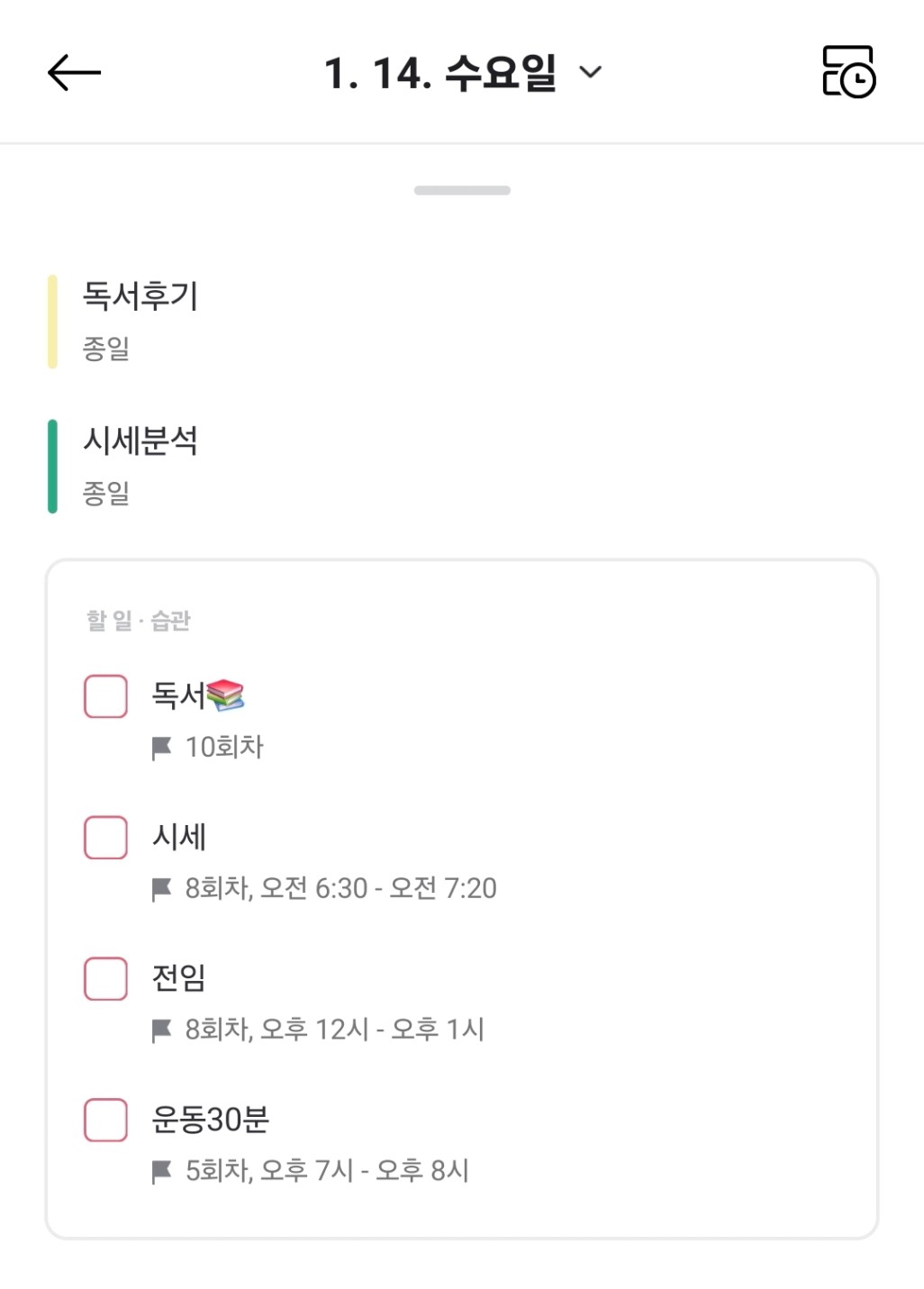Open the 시세분석 all-day event
The height and width of the screenshot is (1289, 924).
click(x=140, y=441)
